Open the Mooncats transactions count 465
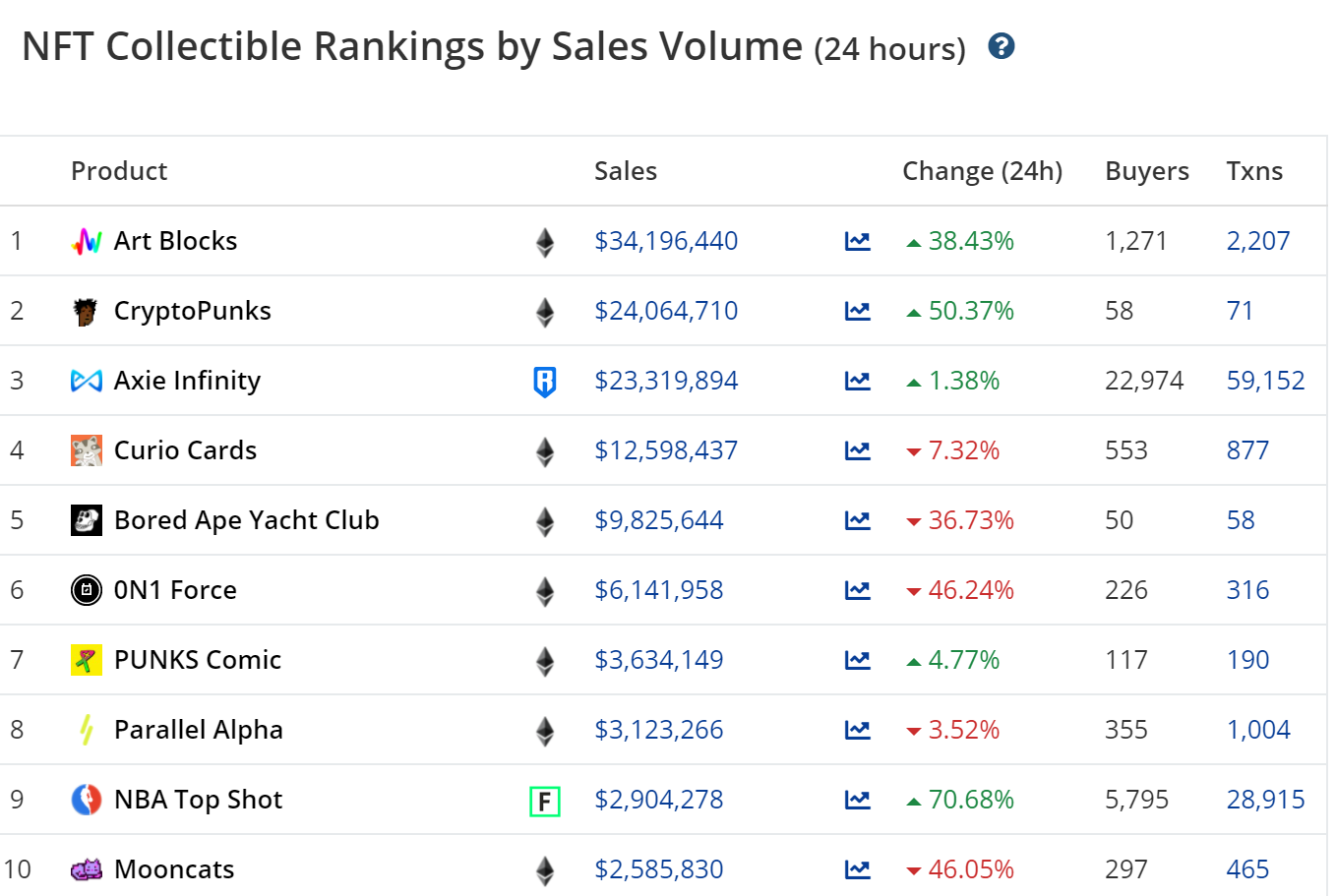 [x=1247, y=869]
